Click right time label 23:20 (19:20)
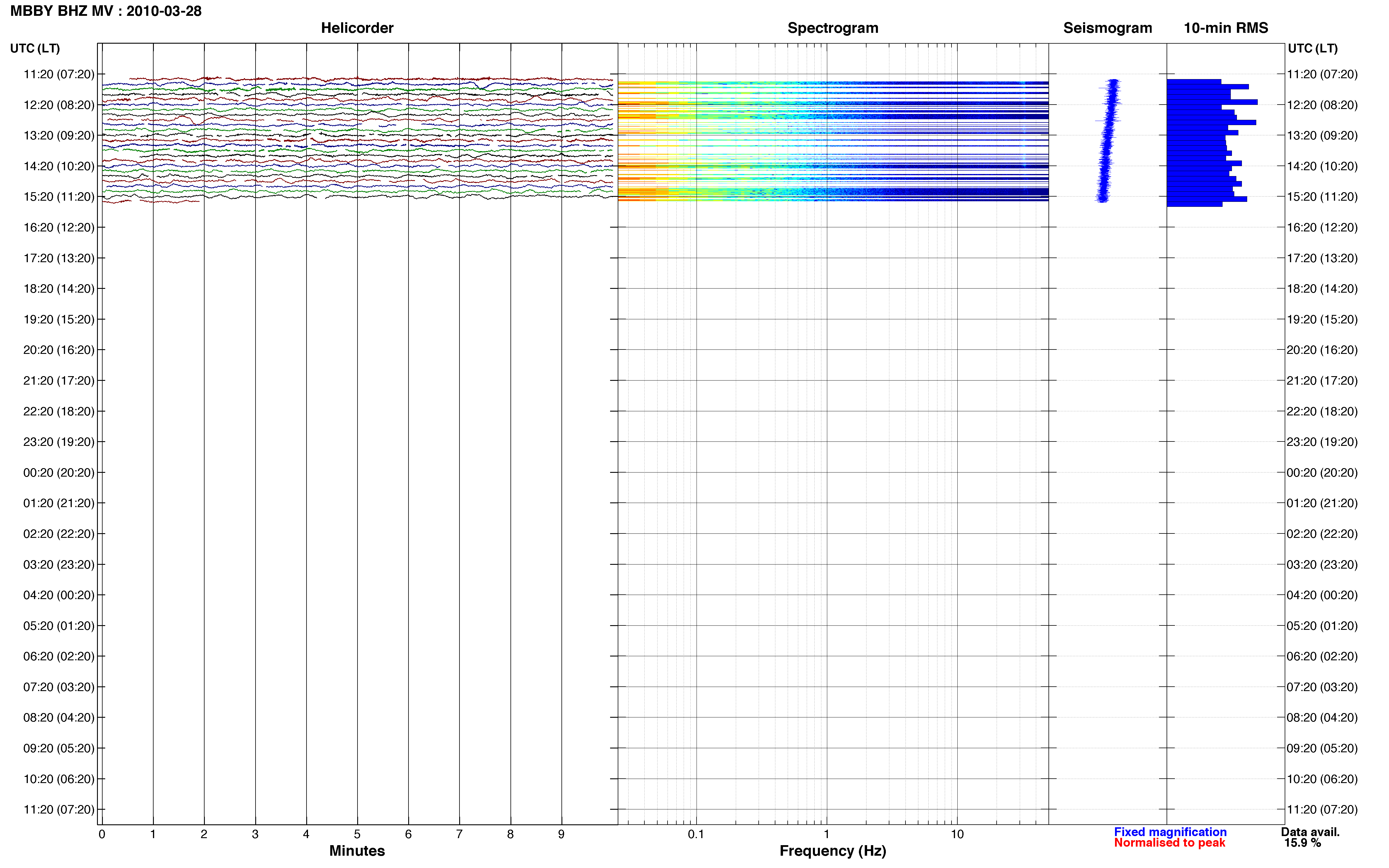1389x868 pixels. coord(1322,442)
